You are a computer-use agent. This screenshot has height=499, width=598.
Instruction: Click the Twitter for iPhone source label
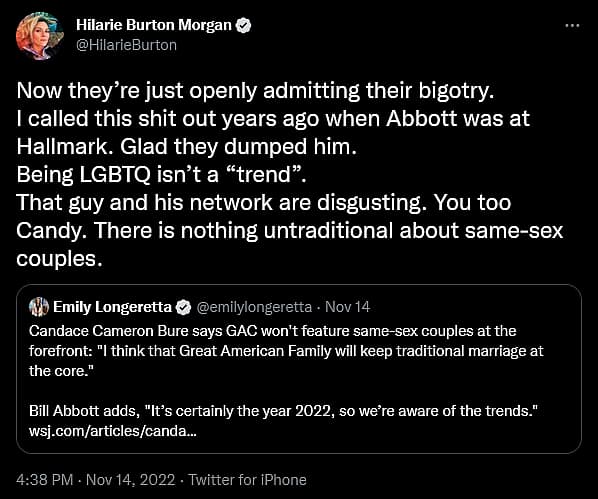click(248, 480)
